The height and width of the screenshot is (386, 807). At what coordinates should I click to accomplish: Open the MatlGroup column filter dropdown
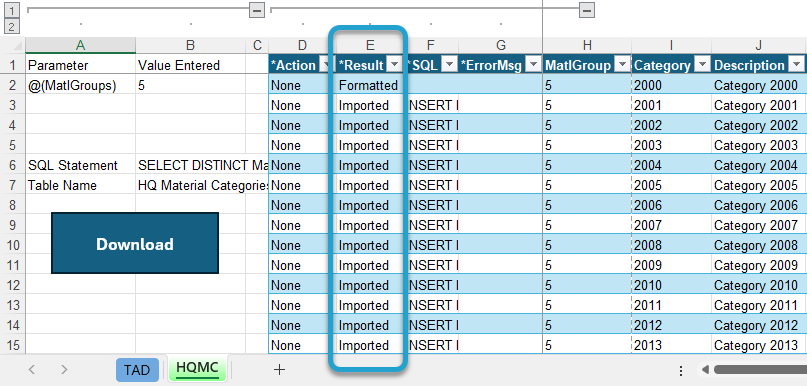click(x=622, y=65)
